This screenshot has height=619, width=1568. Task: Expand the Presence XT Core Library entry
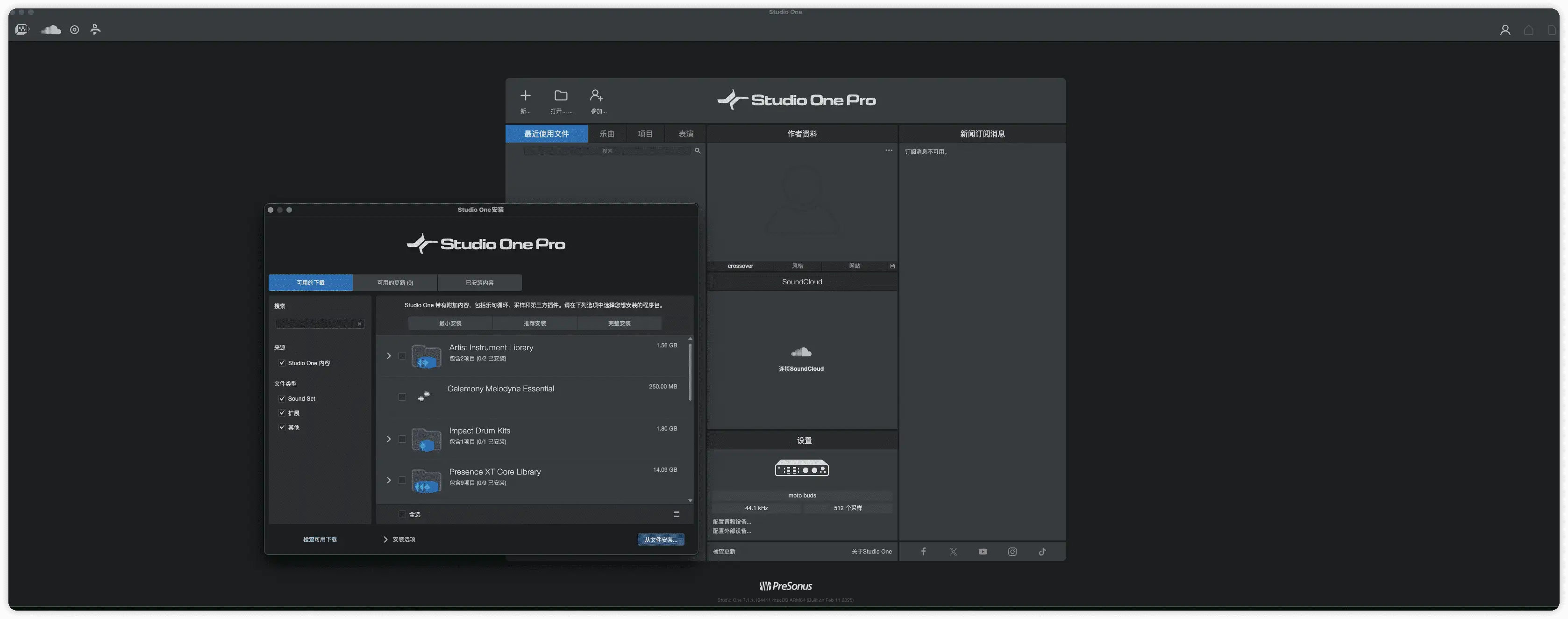pyautogui.click(x=388, y=480)
